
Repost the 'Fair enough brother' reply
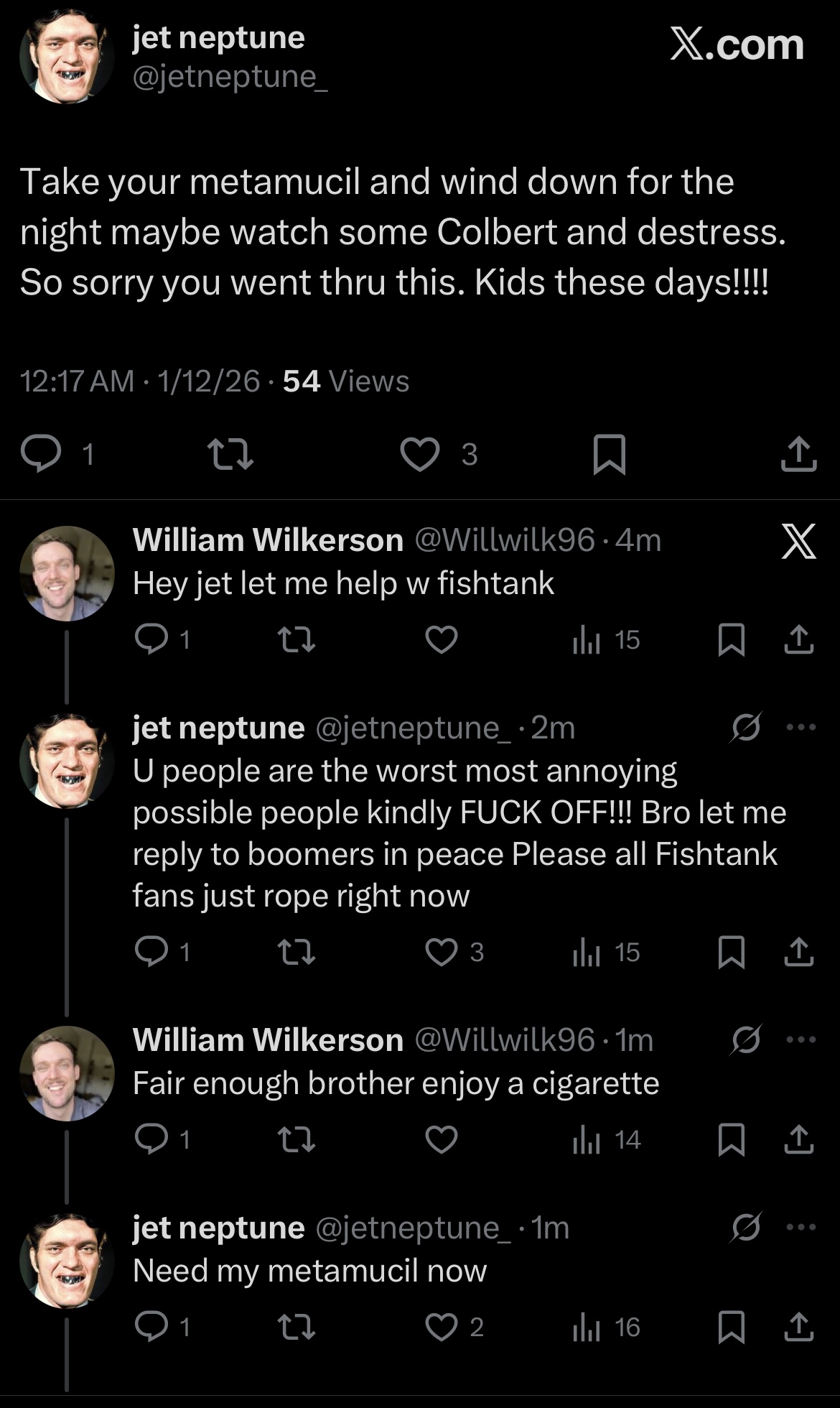[296, 1139]
